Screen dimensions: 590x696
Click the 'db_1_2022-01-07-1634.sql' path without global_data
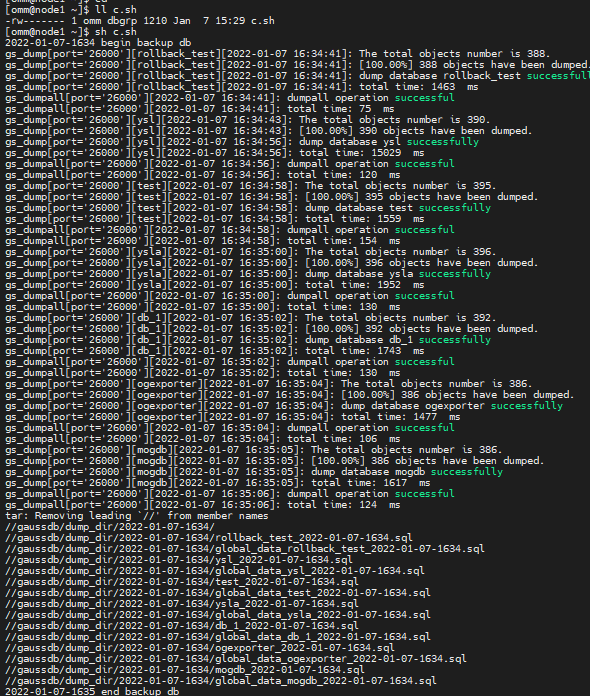[x=182, y=626]
